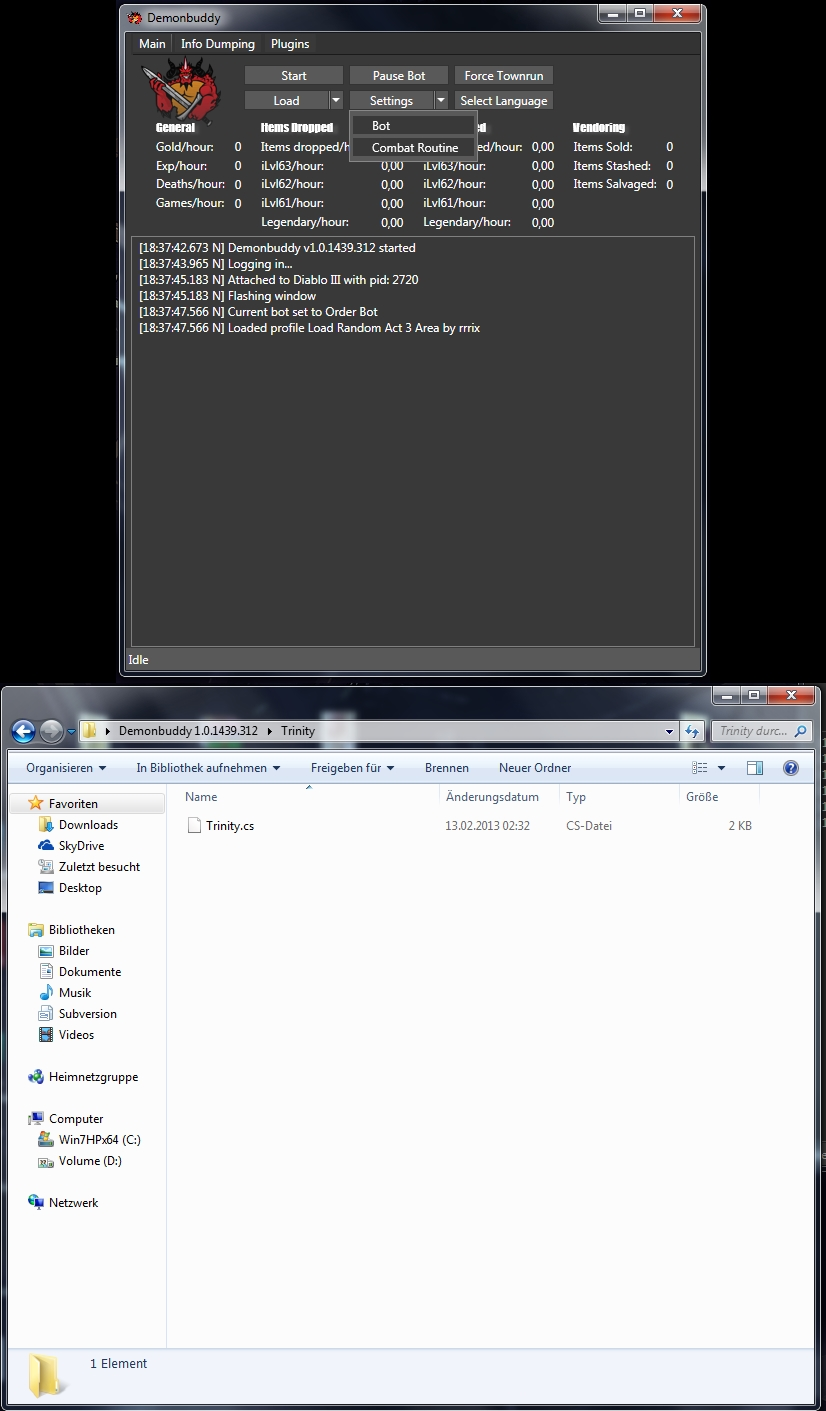This screenshot has height=1411, width=826.
Task: Open the view options dropdown arrow
Action: [721, 768]
